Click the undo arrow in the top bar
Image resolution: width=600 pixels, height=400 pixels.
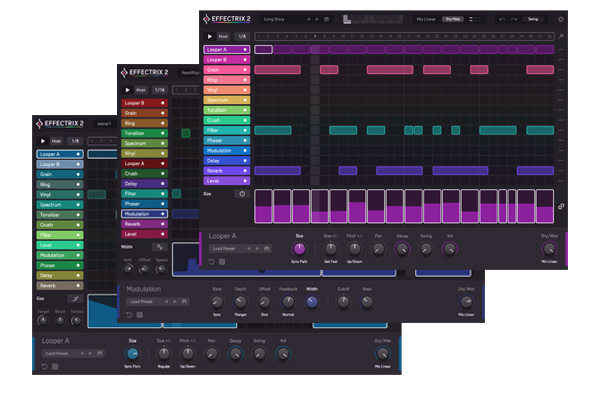tap(501, 19)
